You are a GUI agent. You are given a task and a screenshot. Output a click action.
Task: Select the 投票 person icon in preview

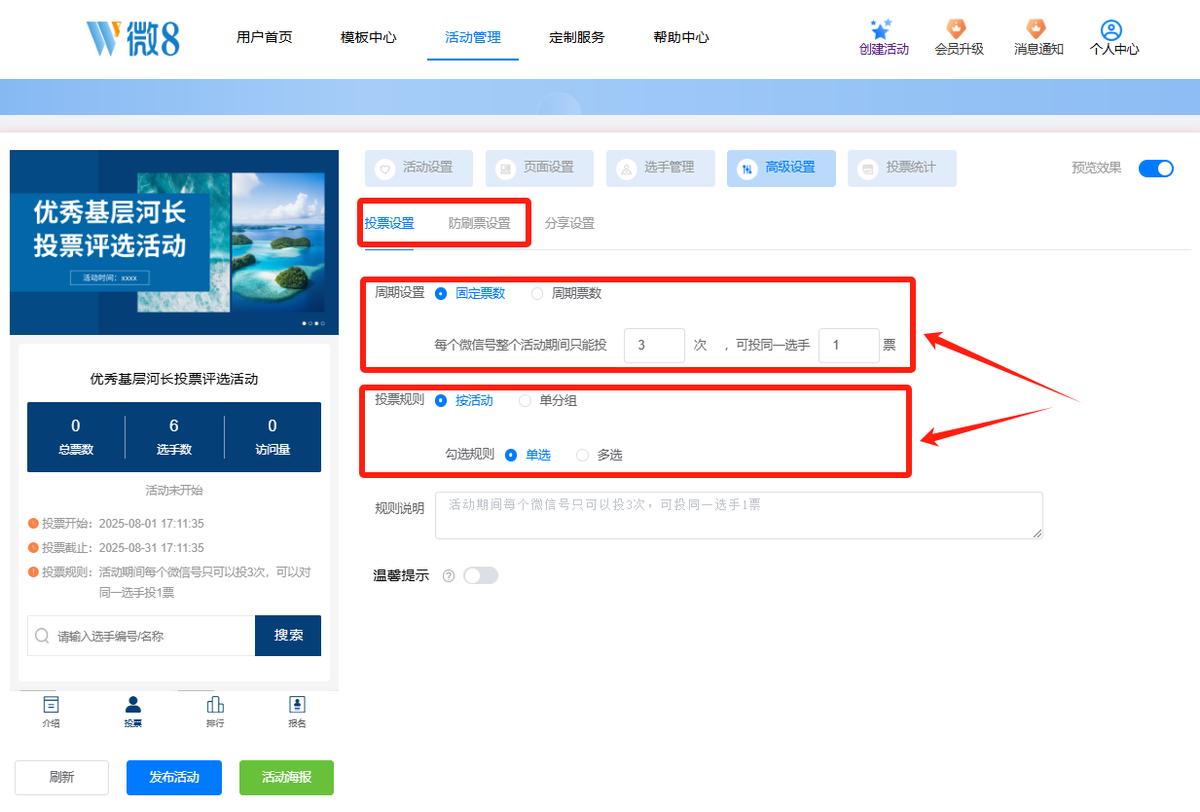tap(133, 704)
